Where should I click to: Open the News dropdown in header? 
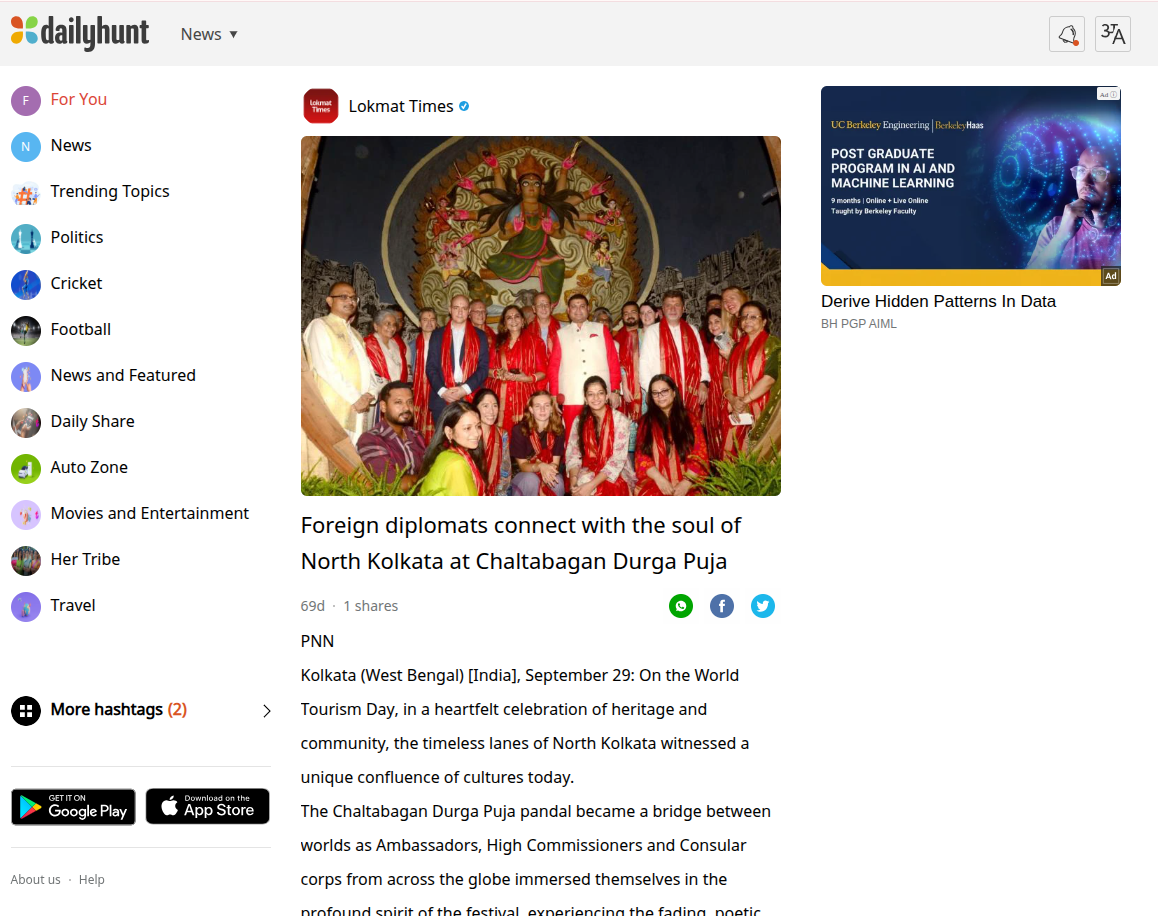(x=209, y=34)
